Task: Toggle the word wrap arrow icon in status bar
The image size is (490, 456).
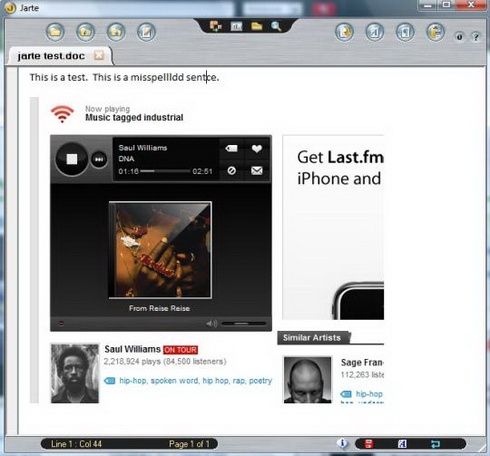Action: [435, 444]
